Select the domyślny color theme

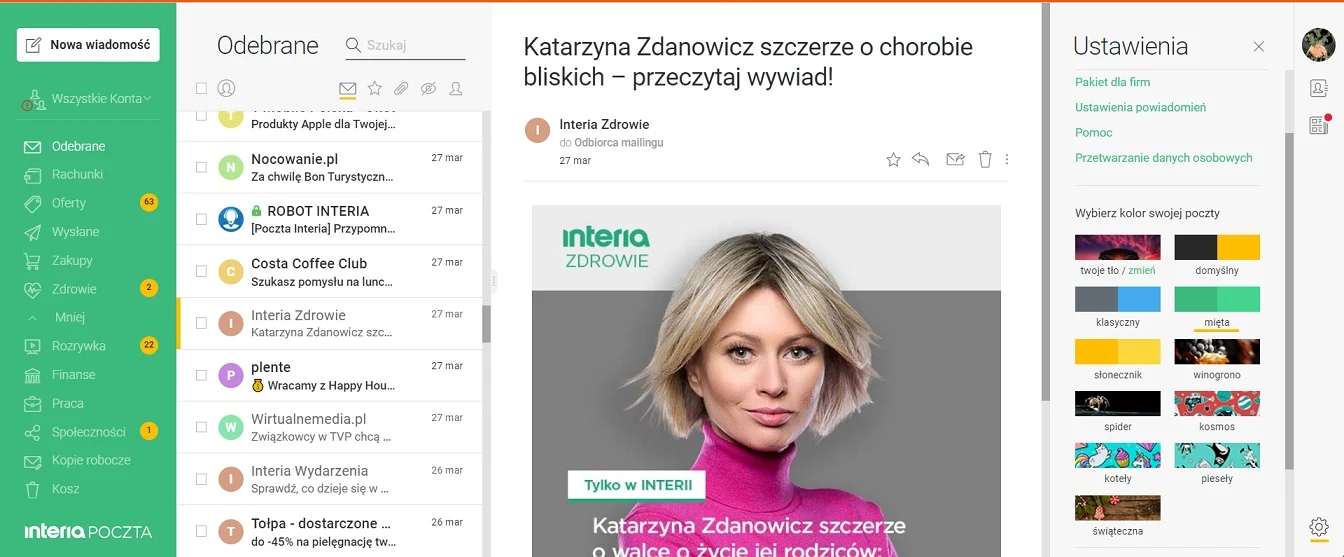tap(1217, 247)
